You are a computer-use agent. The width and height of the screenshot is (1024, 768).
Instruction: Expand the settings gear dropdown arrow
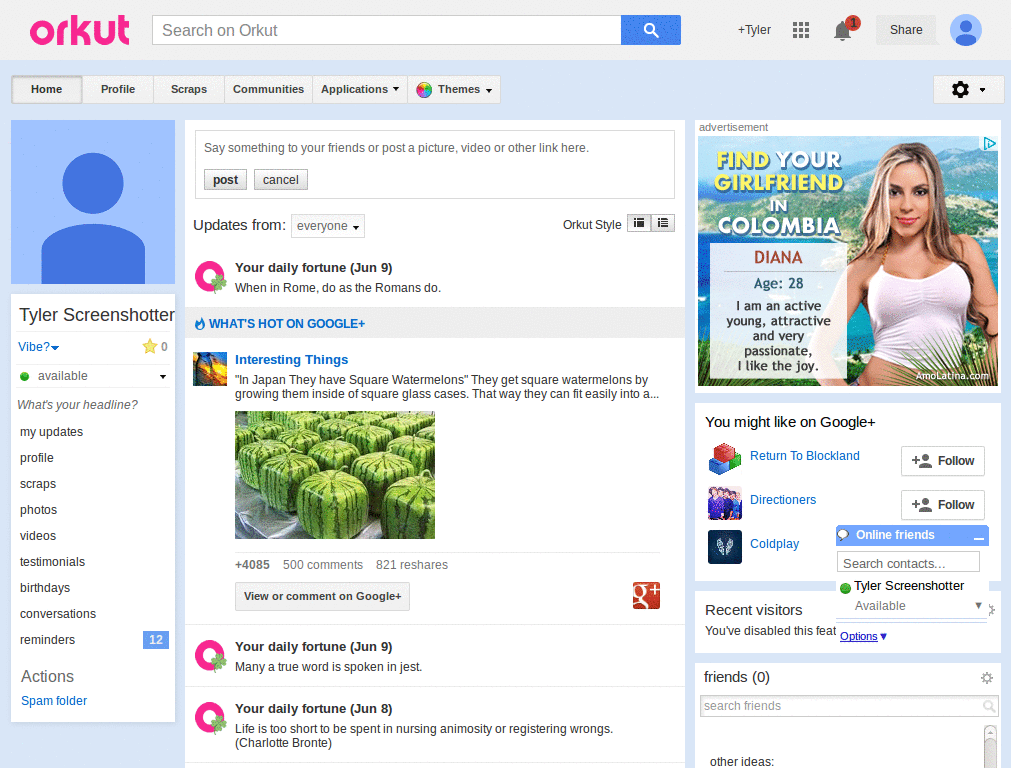pos(982,90)
